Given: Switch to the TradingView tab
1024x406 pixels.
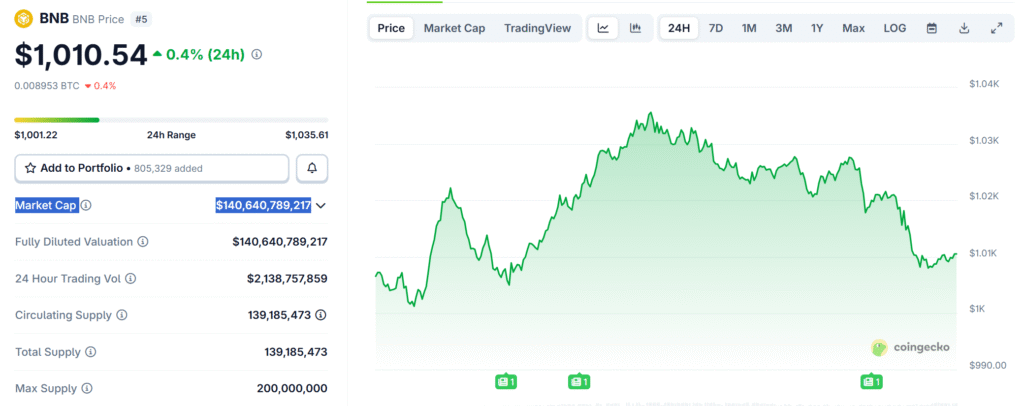Looking at the screenshot, I should point(537,28).
